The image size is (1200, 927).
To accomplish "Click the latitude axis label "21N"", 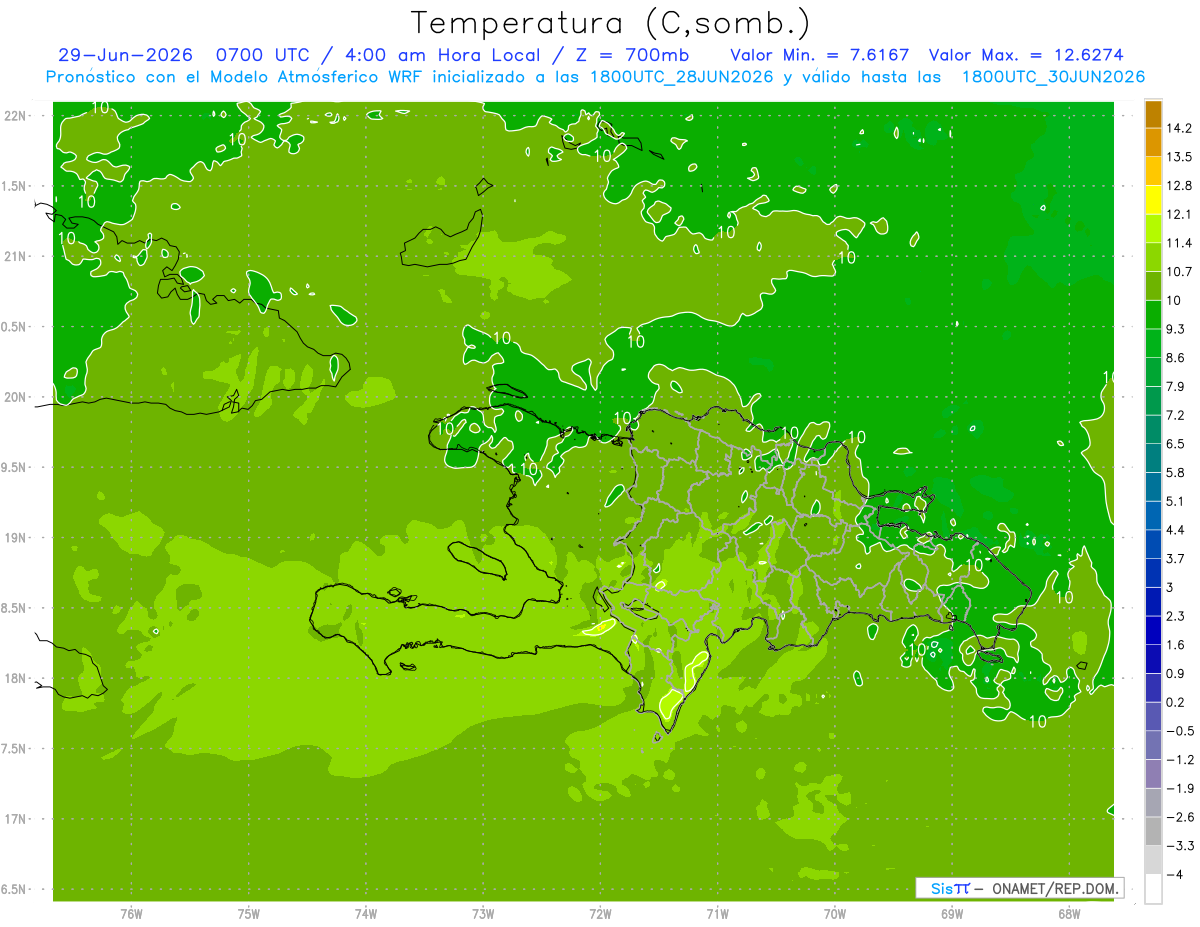I will tap(17, 257).
